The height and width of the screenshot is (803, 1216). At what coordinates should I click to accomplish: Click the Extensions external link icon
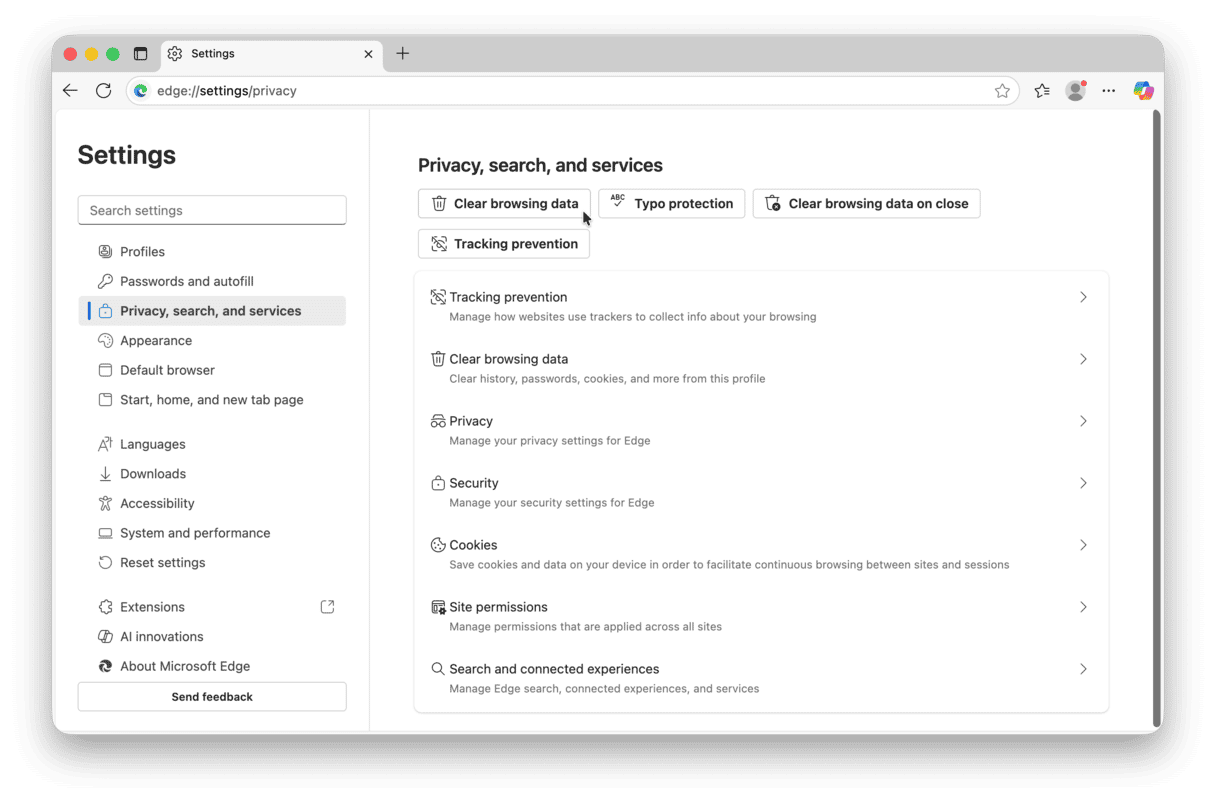click(x=327, y=607)
